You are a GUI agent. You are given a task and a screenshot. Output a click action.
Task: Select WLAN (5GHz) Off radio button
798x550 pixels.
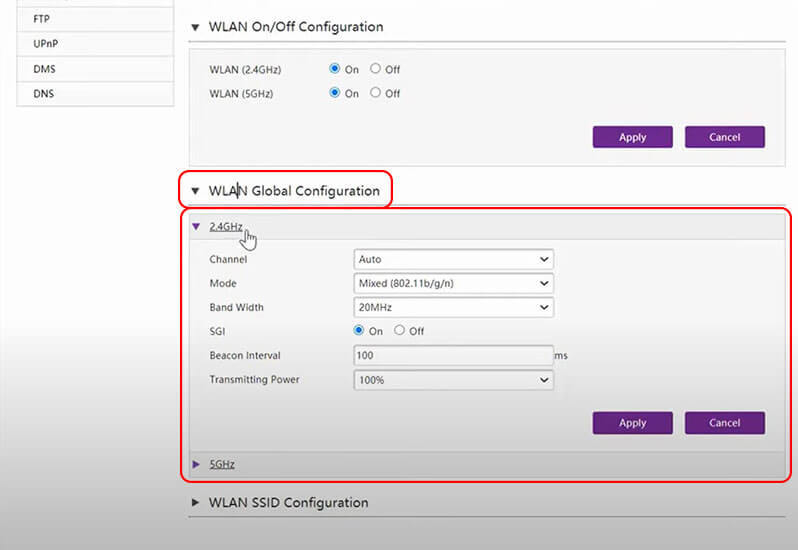point(376,93)
